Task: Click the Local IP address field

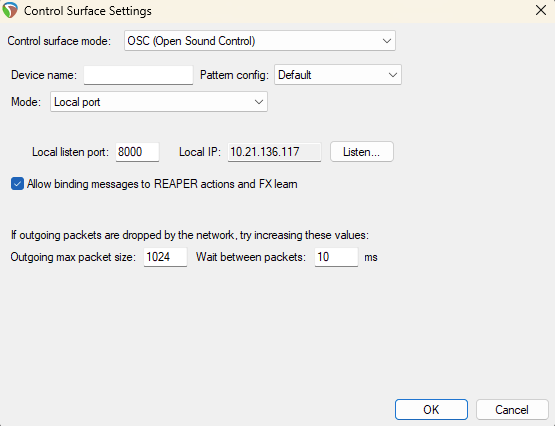Action: (x=274, y=152)
